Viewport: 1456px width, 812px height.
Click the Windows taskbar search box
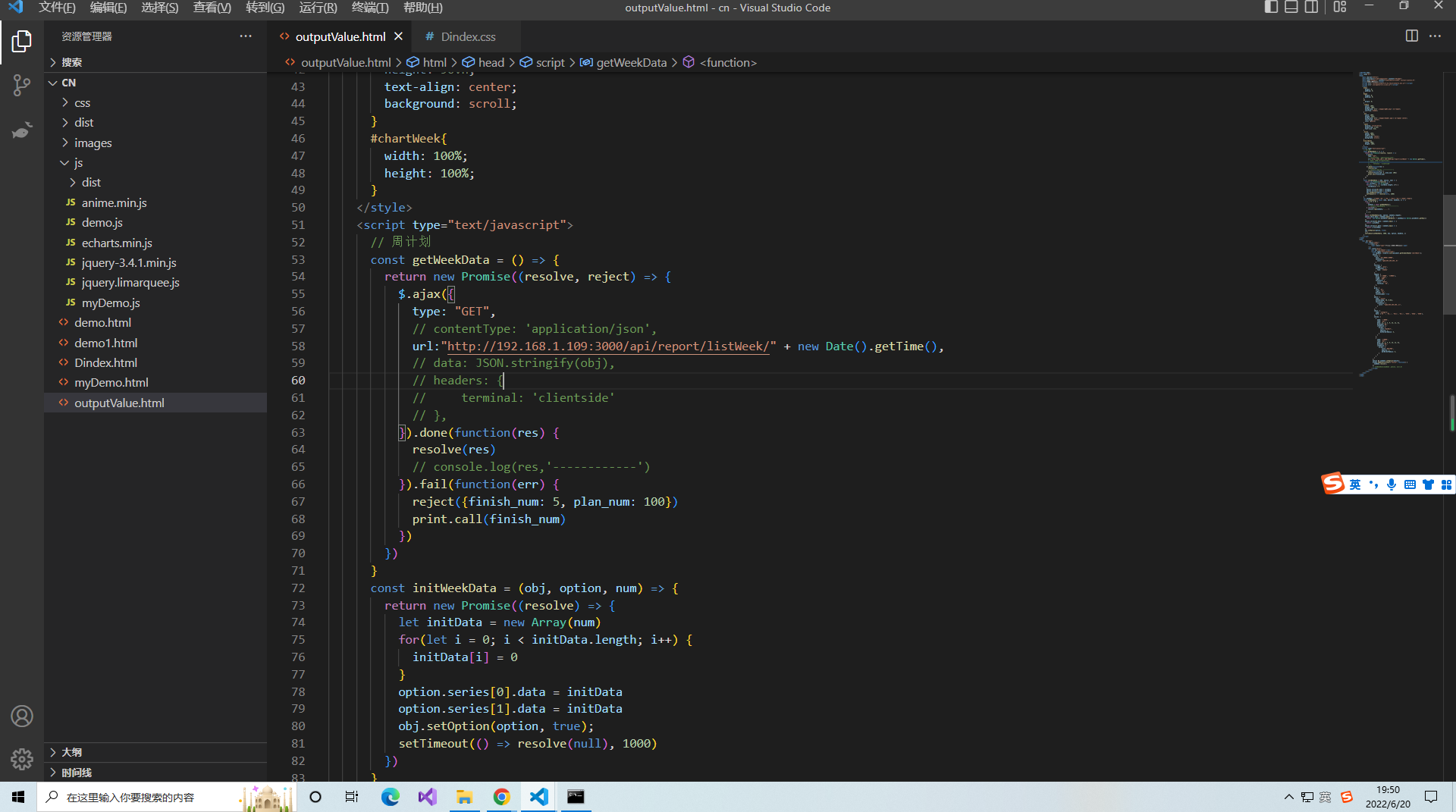[167, 797]
